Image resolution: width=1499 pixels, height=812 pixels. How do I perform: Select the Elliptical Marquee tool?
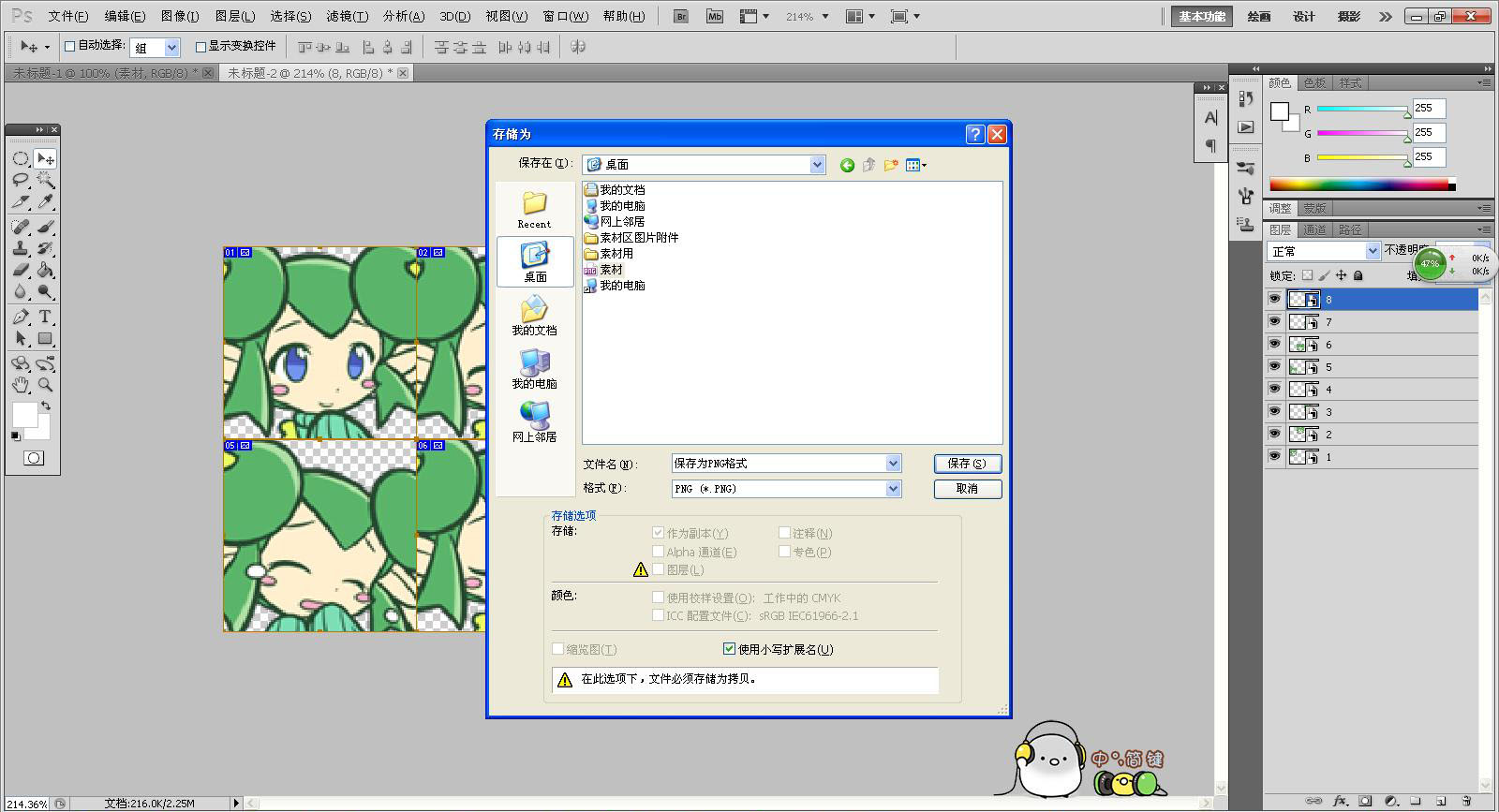click(x=21, y=158)
